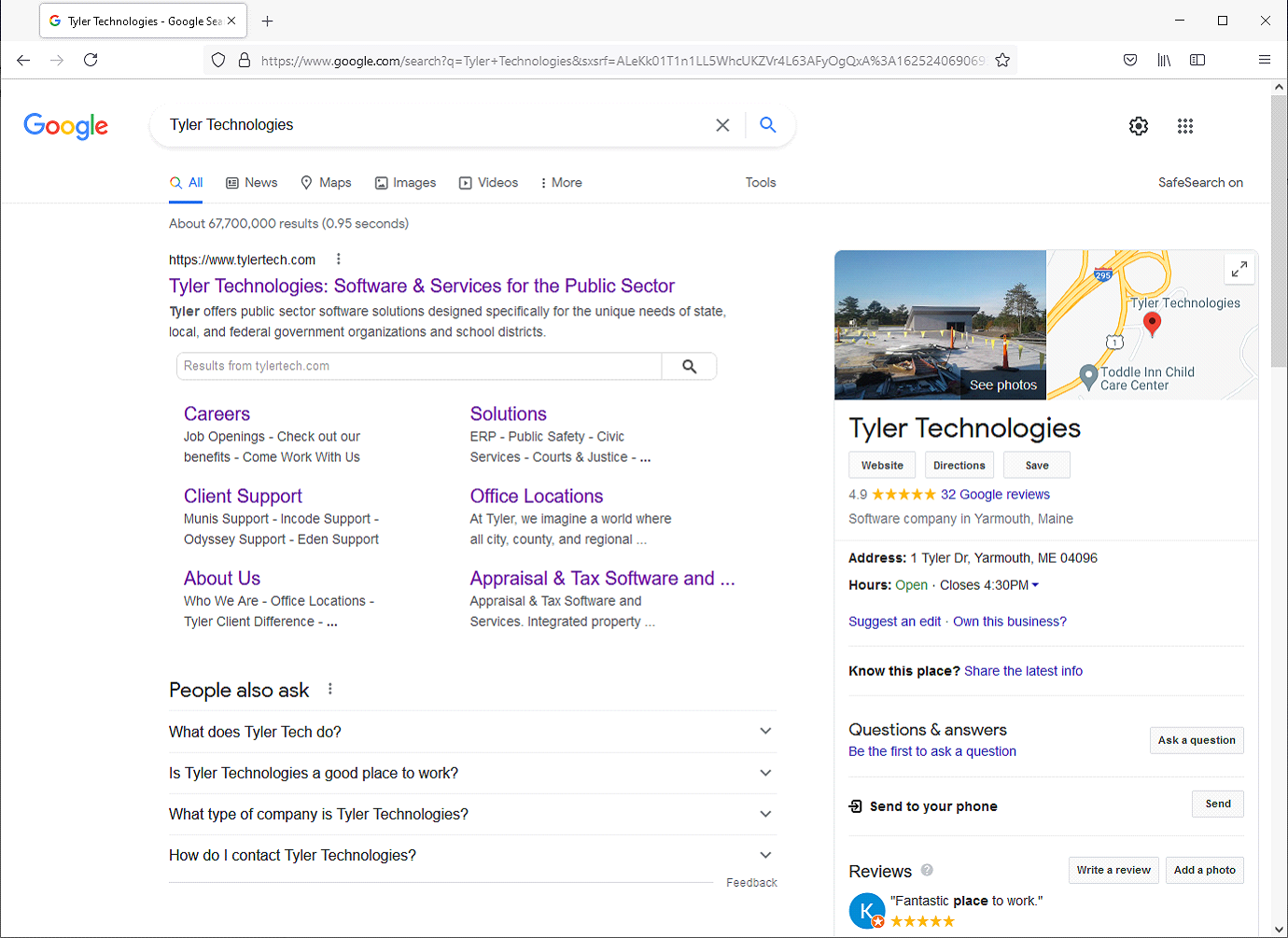1288x938 pixels.
Task: Open the Solutions sitelink
Action: 509,413
